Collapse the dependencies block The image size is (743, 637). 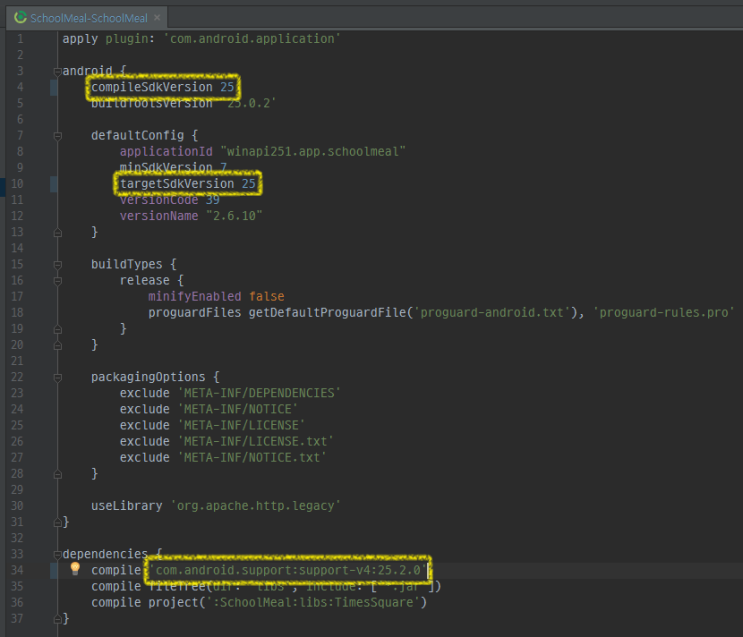[x=56, y=553]
